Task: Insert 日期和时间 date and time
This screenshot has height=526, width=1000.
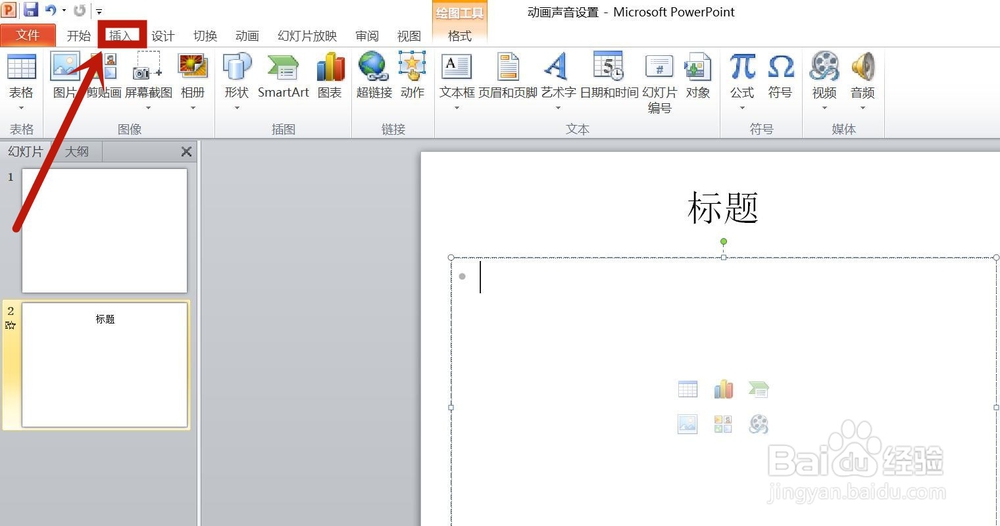Action: point(608,76)
